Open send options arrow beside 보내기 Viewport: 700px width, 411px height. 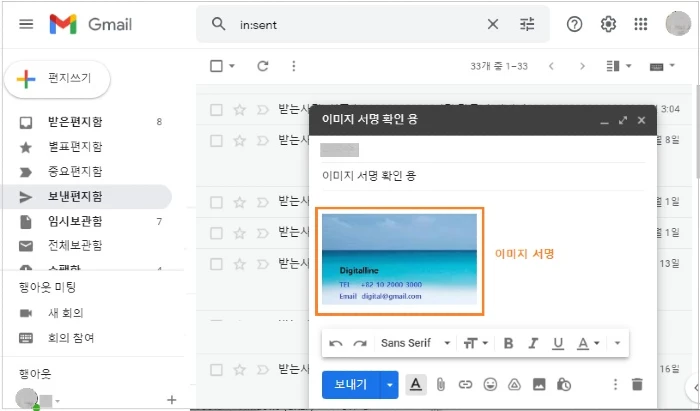coord(389,384)
